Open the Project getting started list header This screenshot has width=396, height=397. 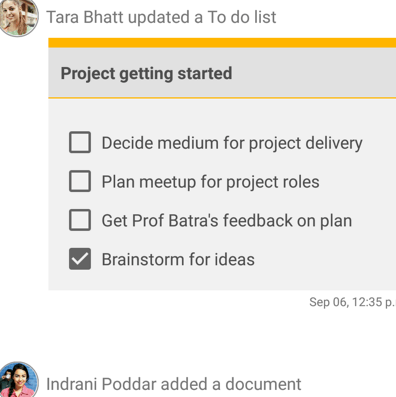(x=222, y=73)
